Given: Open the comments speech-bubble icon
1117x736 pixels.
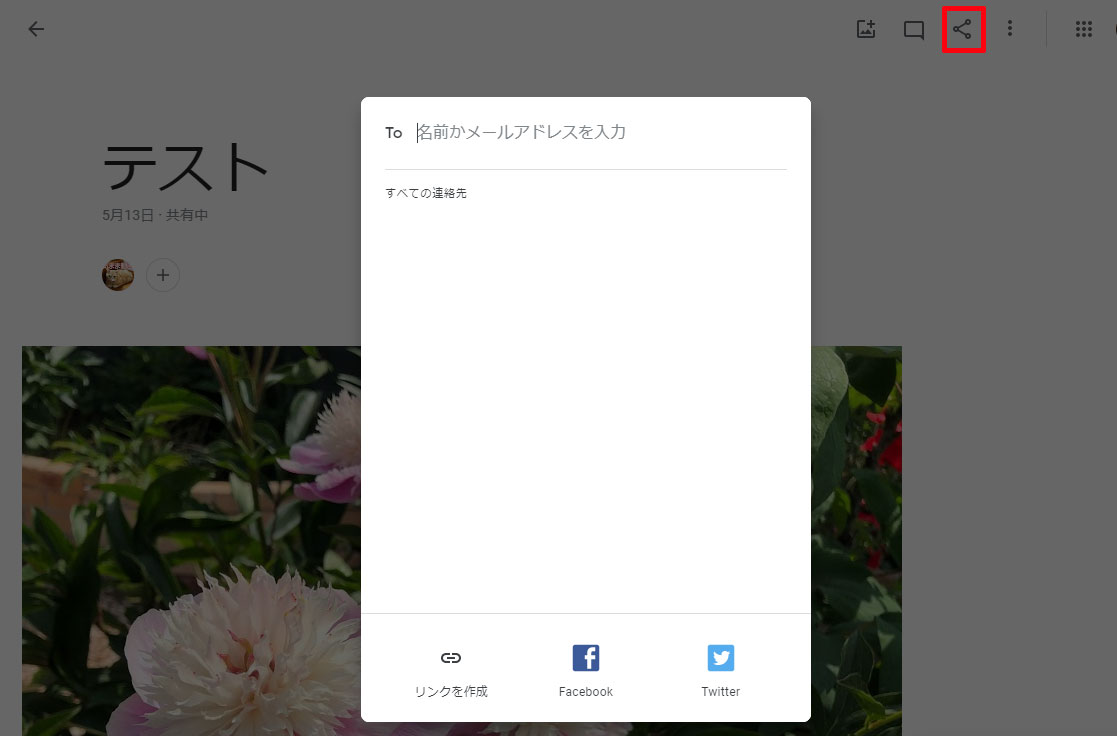Looking at the screenshot, I should (x=914, y=30).
